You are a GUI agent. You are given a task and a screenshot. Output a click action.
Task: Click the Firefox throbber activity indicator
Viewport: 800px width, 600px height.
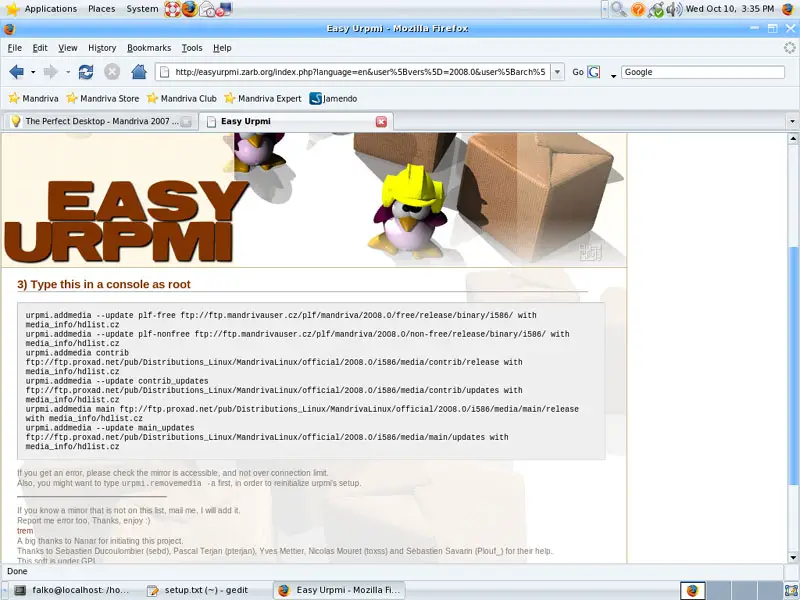tap(789, 47)
